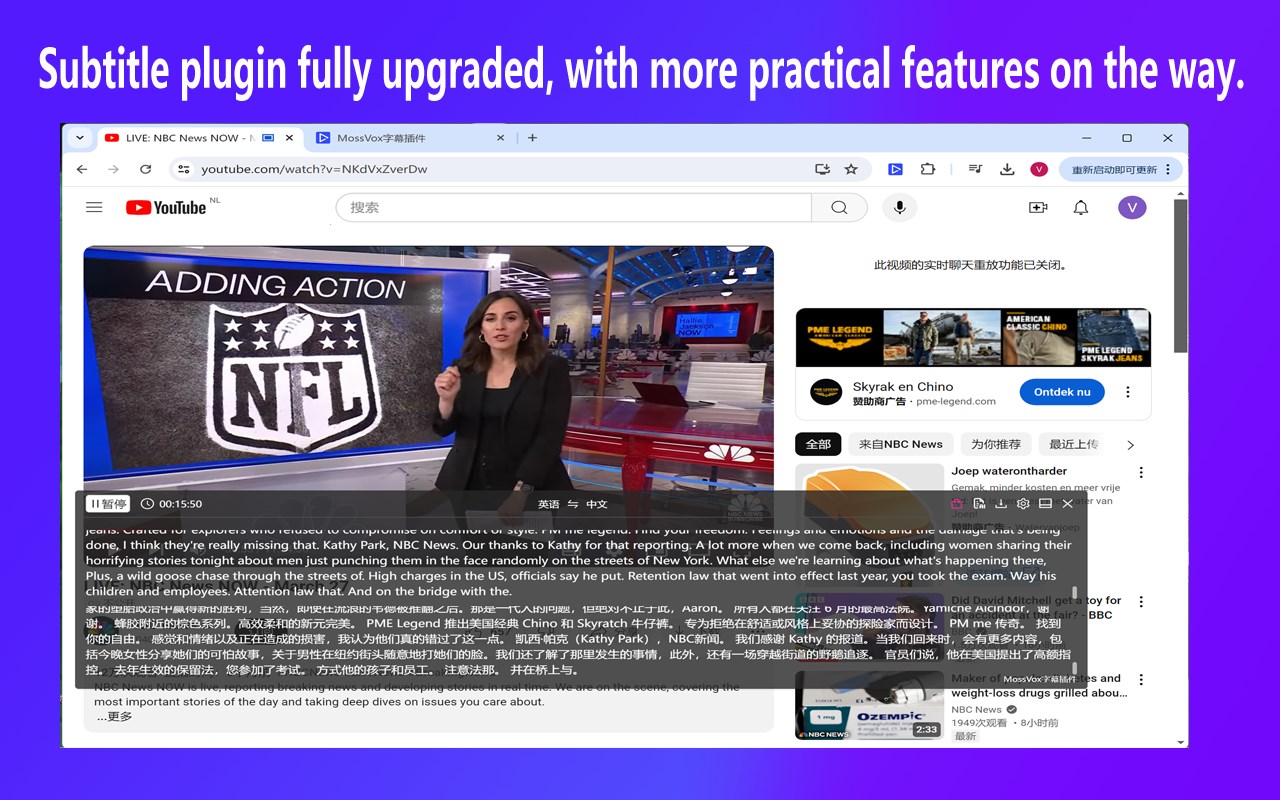Open options for Skyrak en Chino ad

click(1128, 392)
